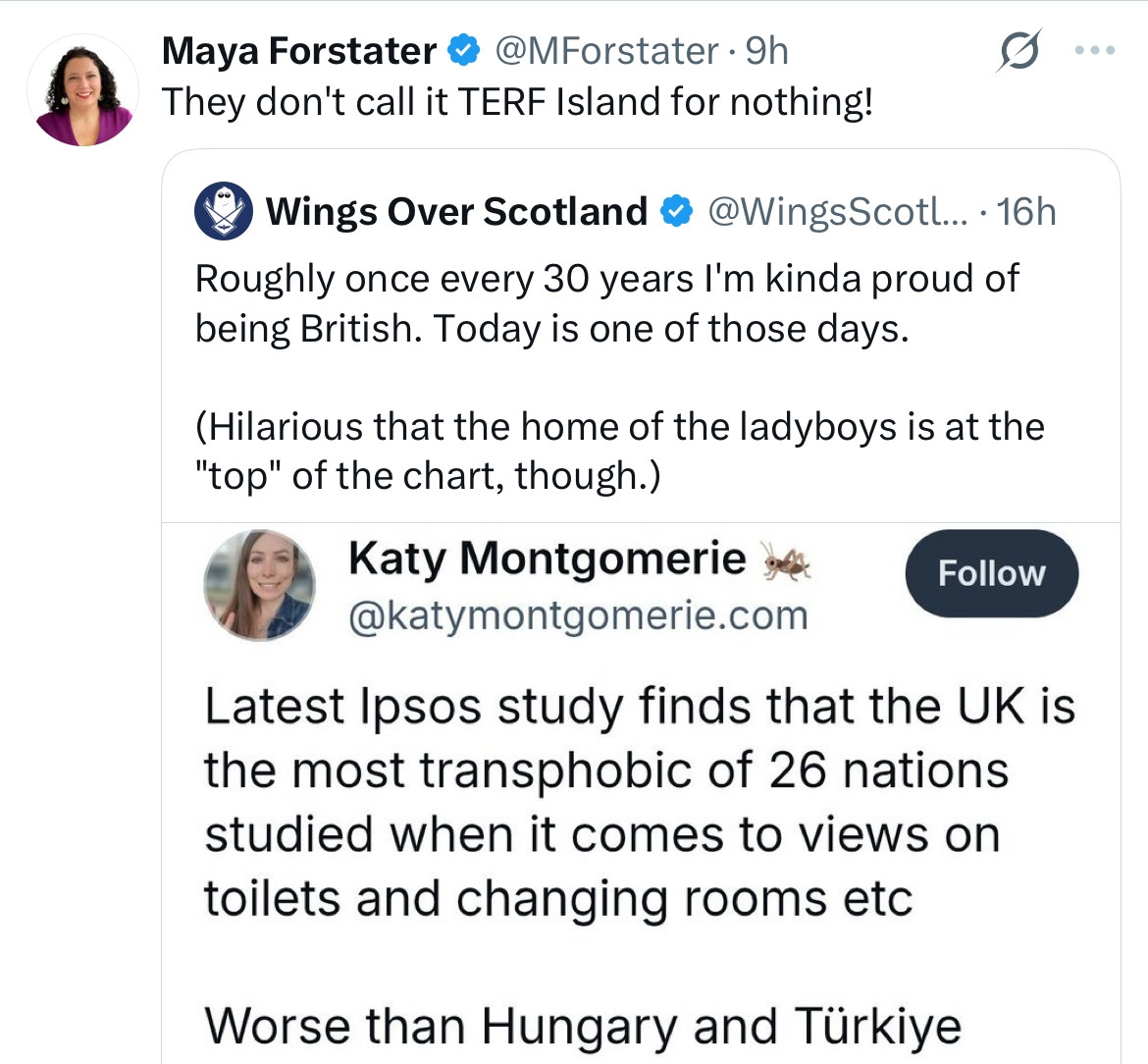Click the Katy Montgomerie name in screenshot
Image resolution: width=1148 pixels, height=1064 pixels.
[547, 559]
